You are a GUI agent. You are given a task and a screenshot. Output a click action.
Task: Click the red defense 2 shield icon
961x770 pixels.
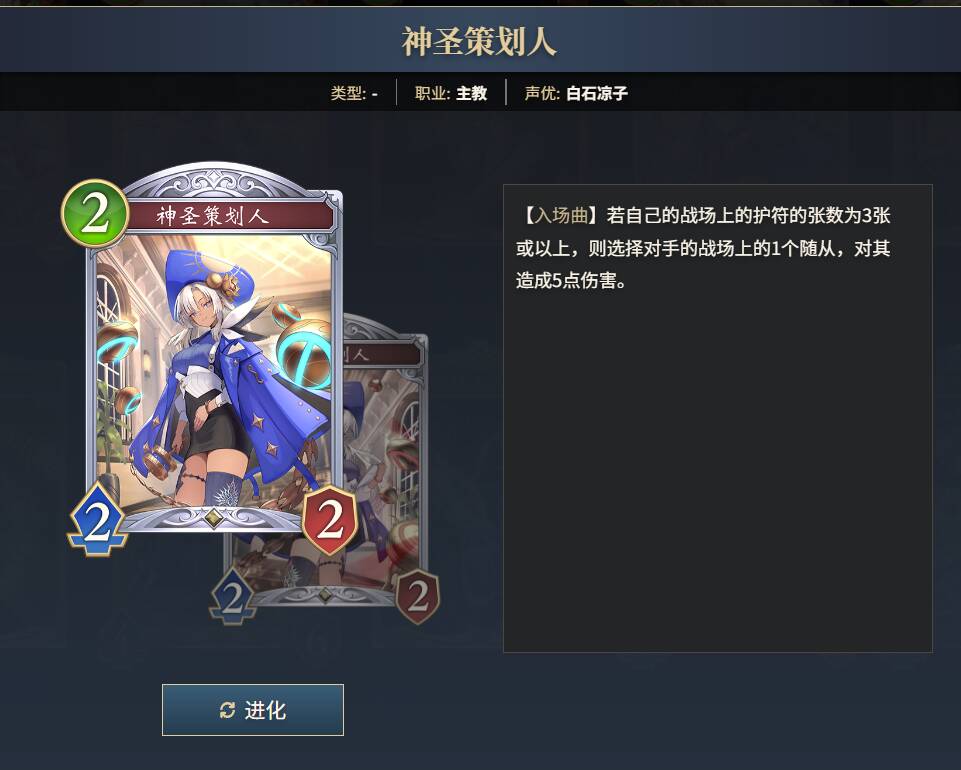[330, 520]
